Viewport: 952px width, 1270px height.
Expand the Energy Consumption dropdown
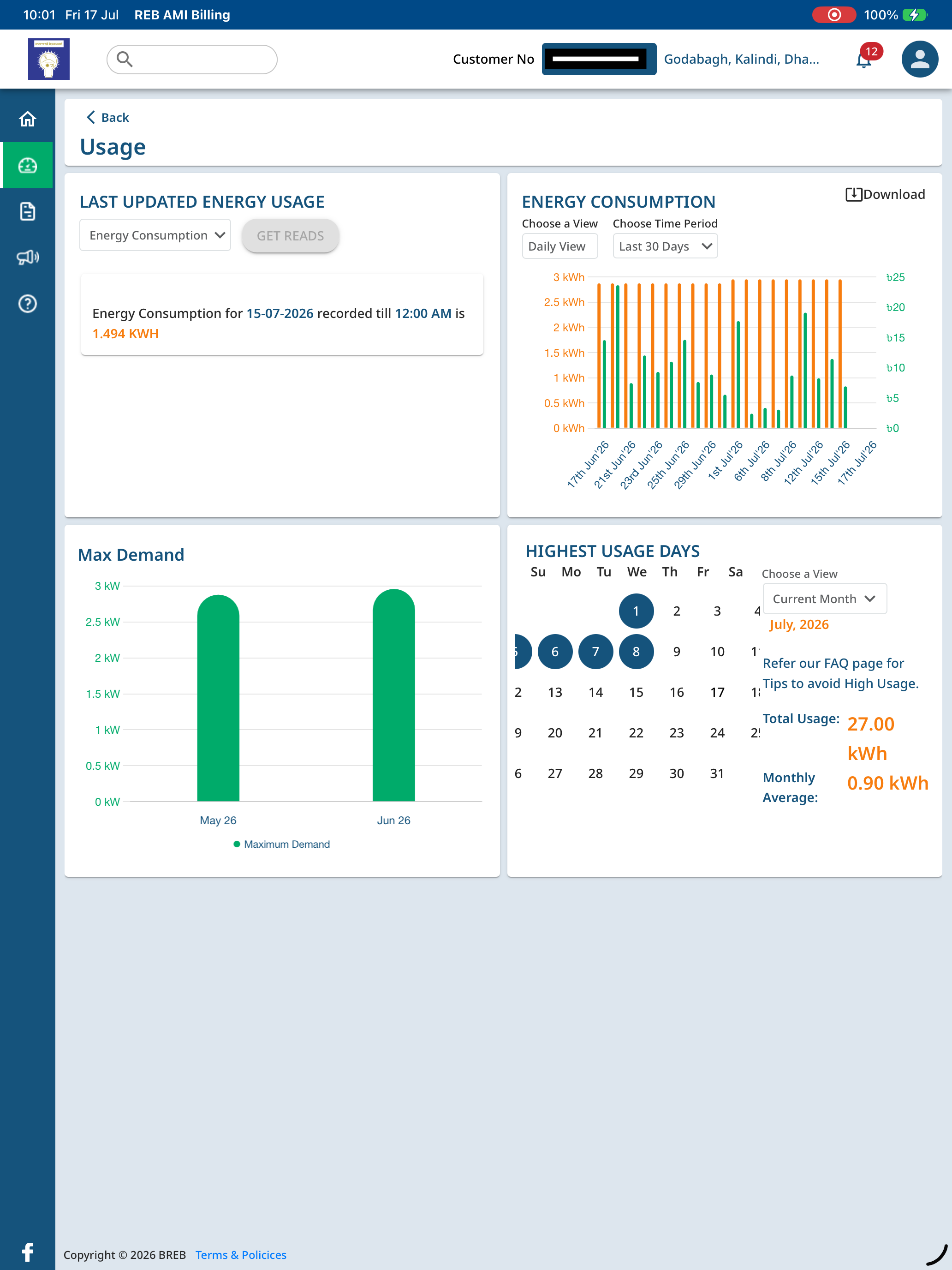tap(155, 235)
